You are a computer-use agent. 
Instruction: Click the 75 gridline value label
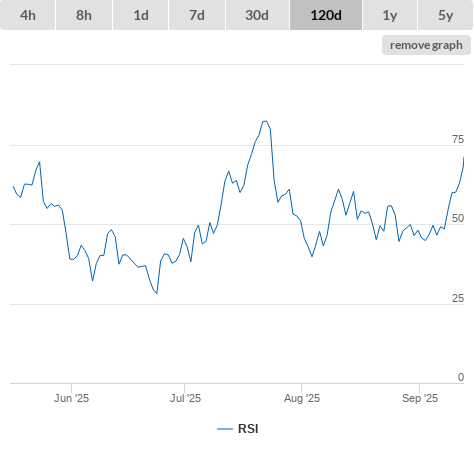tap(458, 139)
